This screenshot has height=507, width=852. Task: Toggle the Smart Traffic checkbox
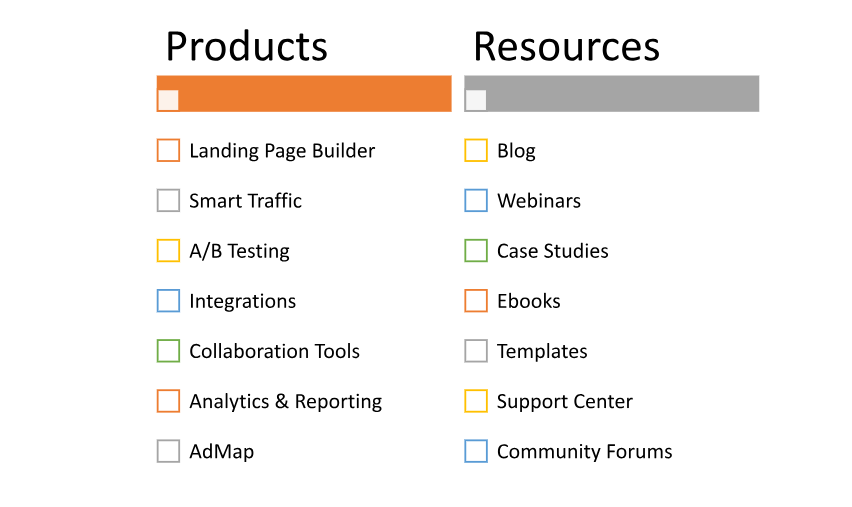168,201
